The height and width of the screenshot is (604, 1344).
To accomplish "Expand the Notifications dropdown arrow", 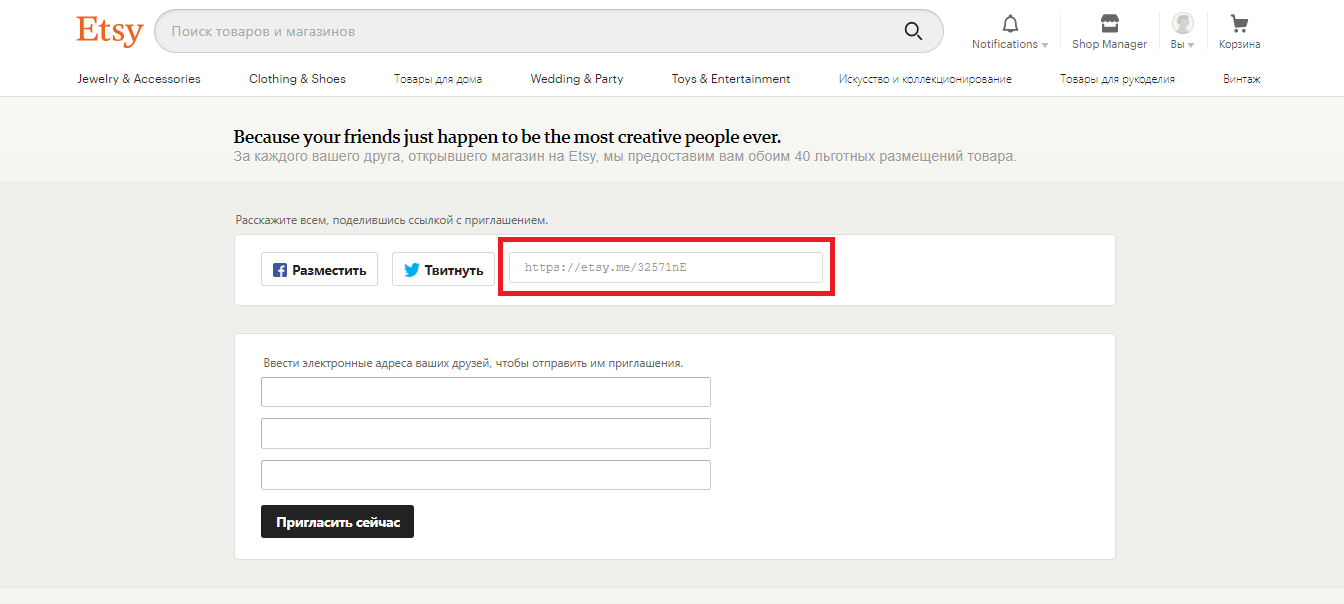I will [x=1045, y=45].
